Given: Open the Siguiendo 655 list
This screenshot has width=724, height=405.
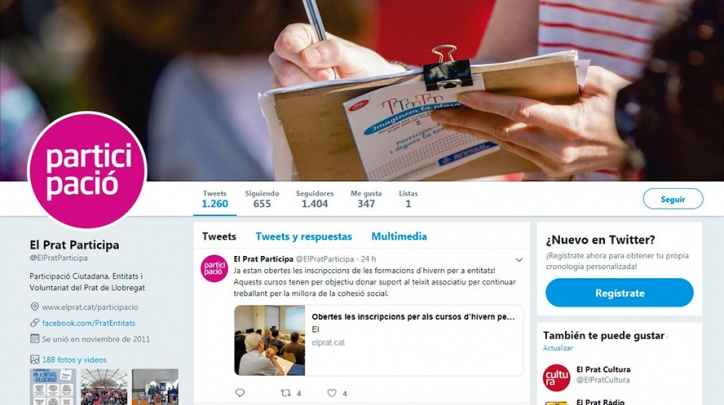Looking at the screenshot, I should (262, 199).
